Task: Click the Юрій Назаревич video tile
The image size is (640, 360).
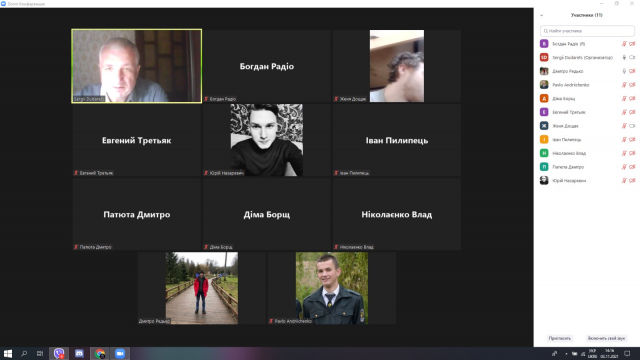Action: [x=267, y=140]
